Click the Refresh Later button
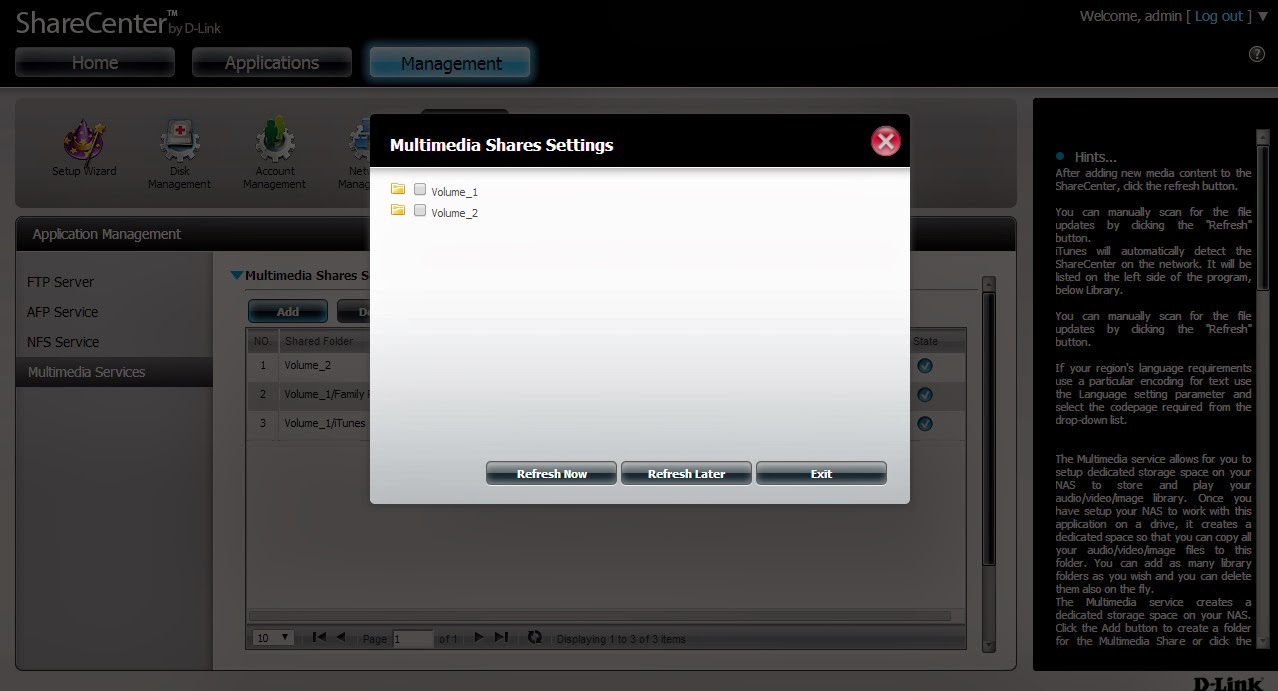This screenshot has height=691, width=1278. point(686,474)
